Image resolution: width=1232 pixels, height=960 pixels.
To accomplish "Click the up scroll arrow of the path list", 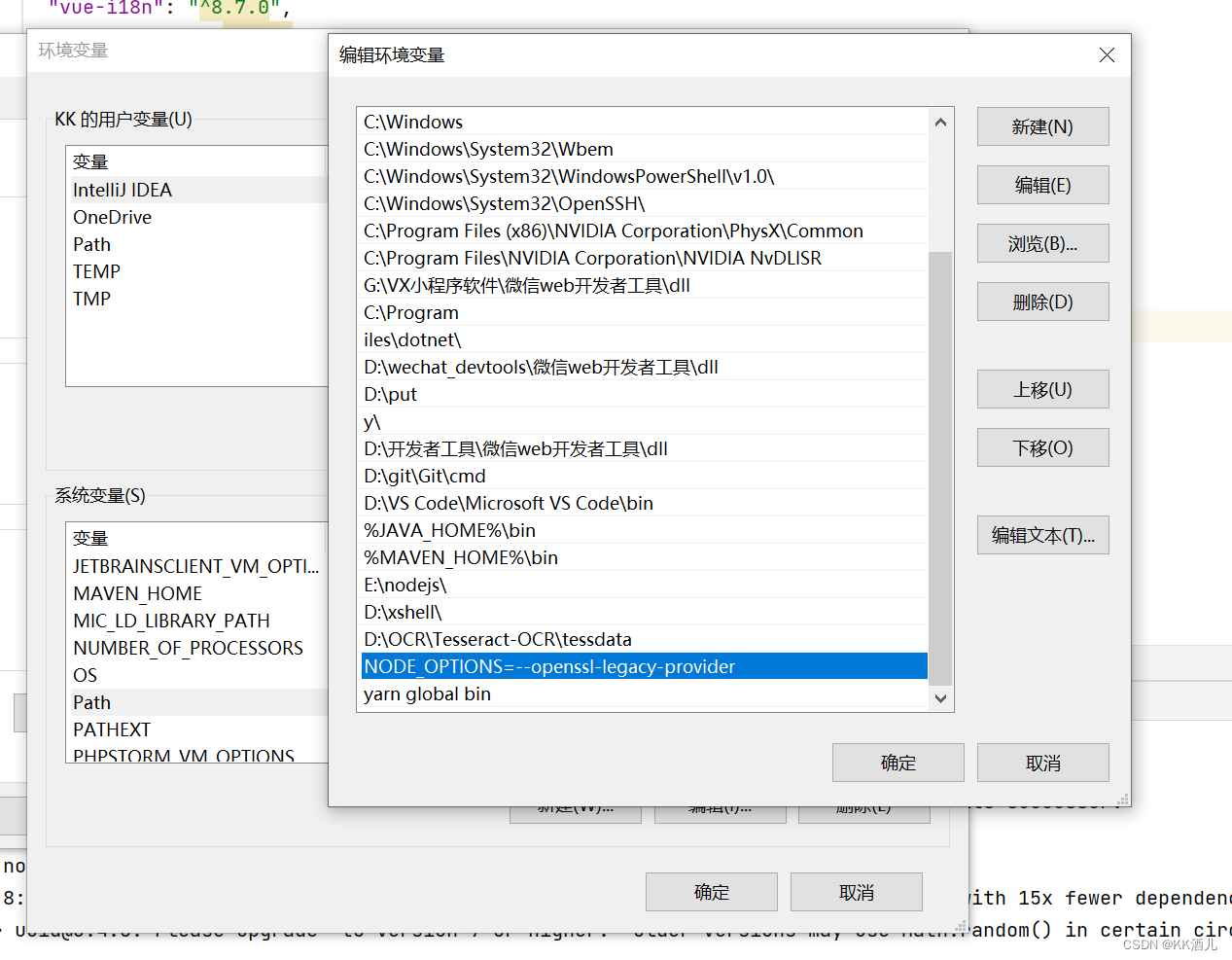I will (939, 122).
